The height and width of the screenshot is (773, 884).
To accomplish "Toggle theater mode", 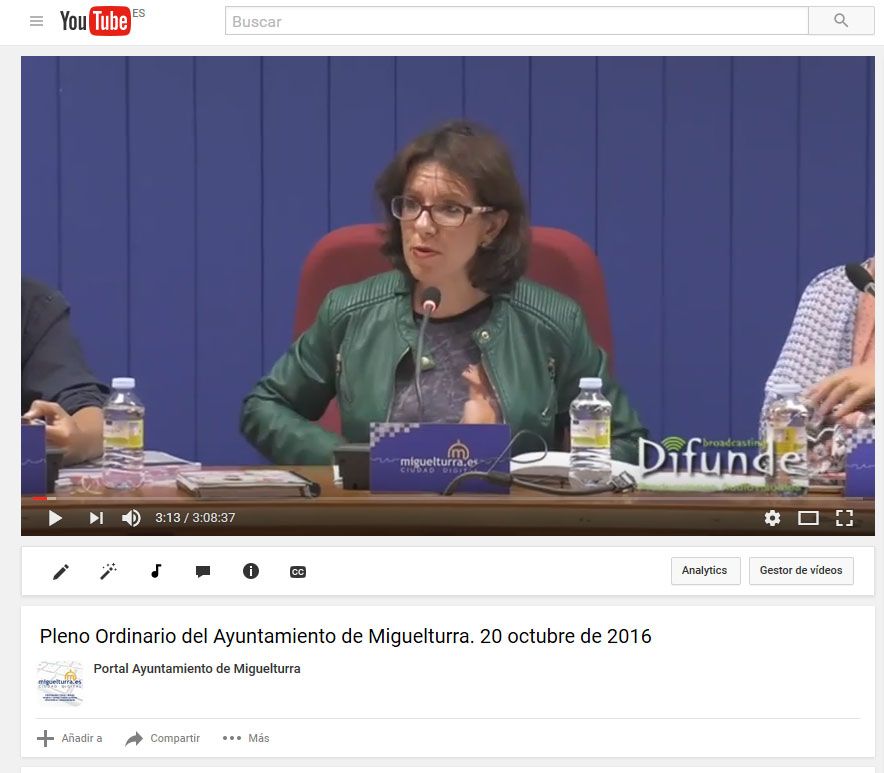I will 808,518.
